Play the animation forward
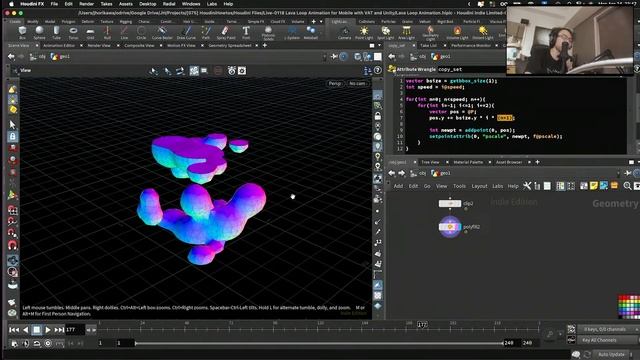Image resolution: width=640 pixels, height=360 pixels. (x=48, y=330)
